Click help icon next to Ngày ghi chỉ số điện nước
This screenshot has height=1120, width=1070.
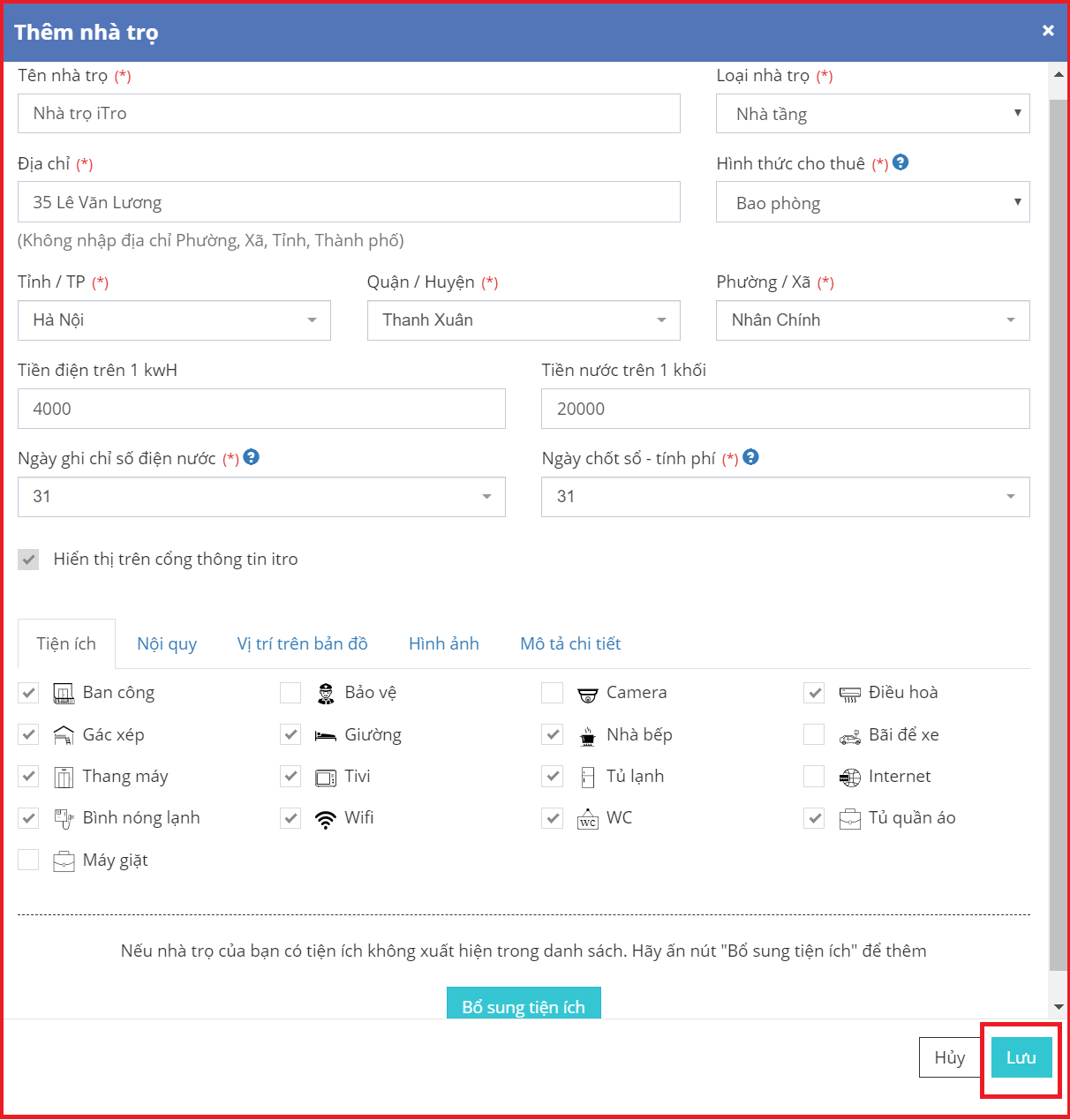tap(252, 457)
